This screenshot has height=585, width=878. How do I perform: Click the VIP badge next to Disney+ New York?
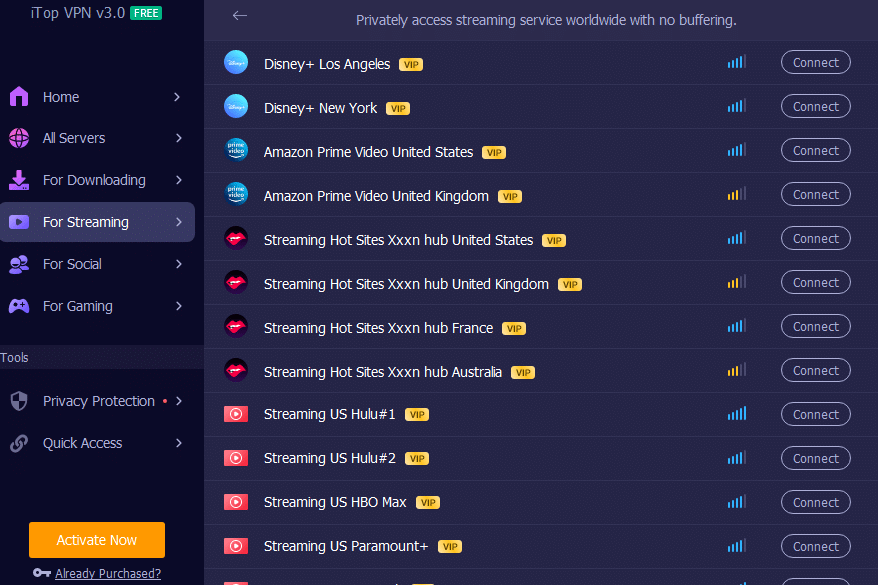pyautogui.click(x=398, y=108)
